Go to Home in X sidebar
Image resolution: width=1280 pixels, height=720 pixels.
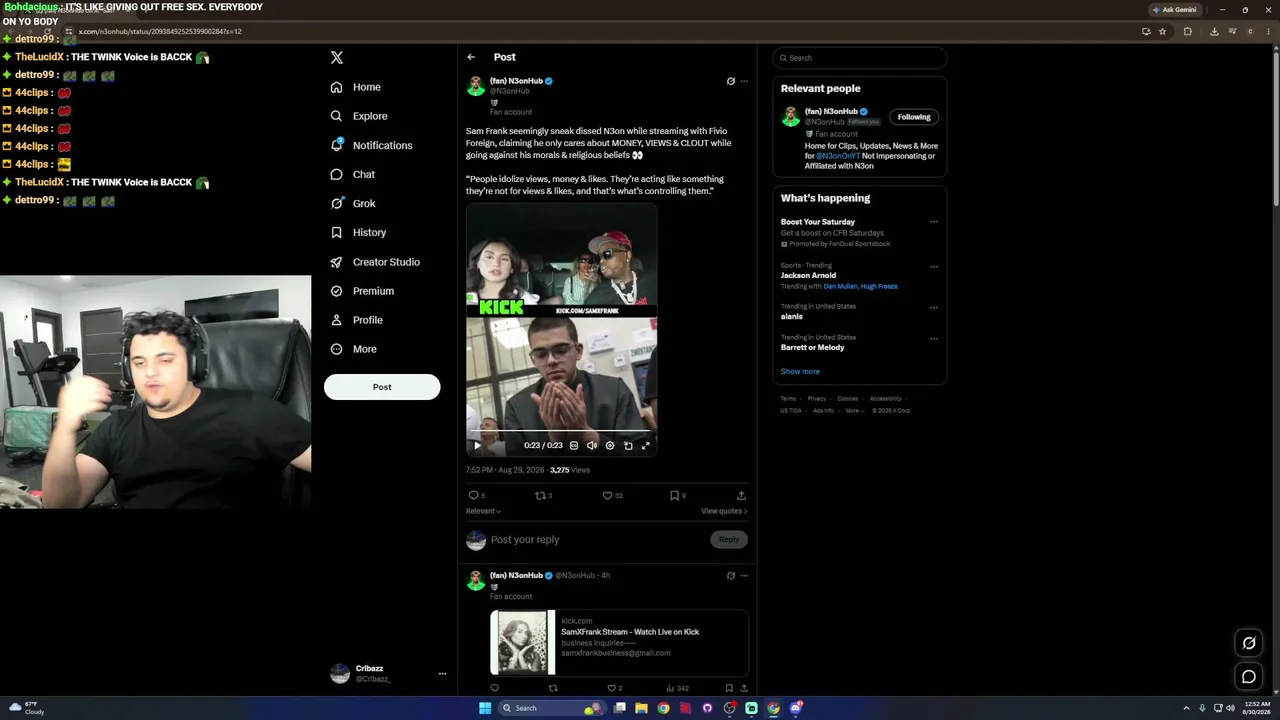coord(356,87)
